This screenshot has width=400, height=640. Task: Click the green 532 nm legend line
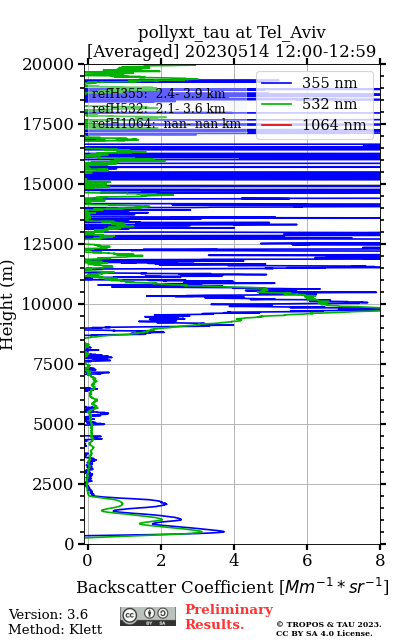[276, 104]
